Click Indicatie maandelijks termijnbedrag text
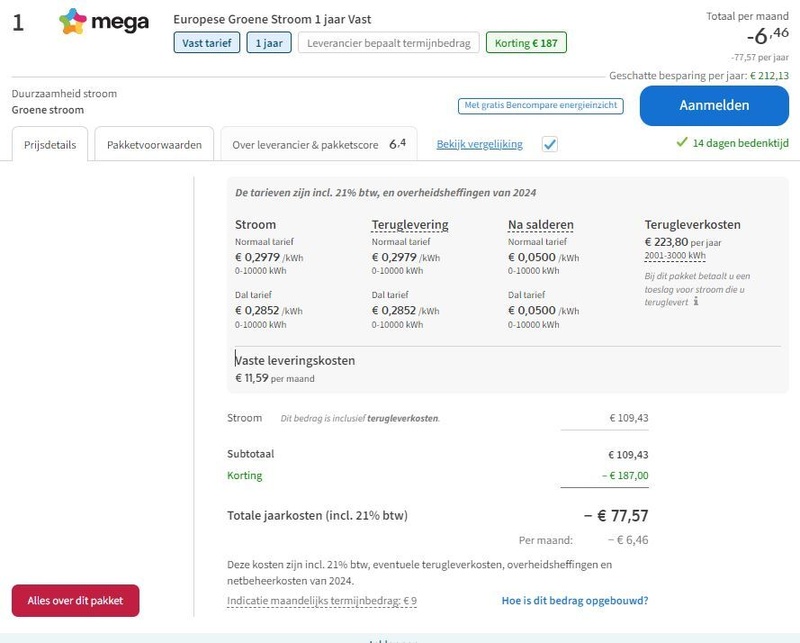The width and height of the screenshot is (800, 643). pos(322,601)
